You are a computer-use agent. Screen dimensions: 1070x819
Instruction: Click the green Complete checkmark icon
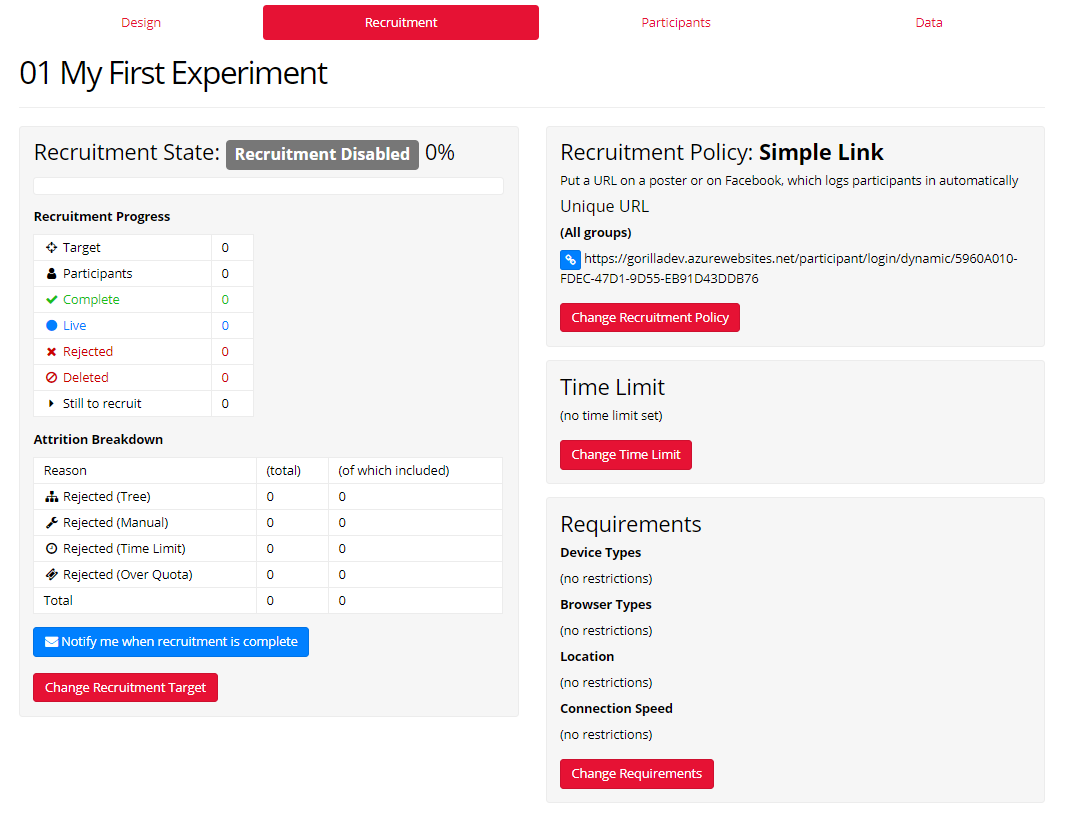[x=52, y=299]
